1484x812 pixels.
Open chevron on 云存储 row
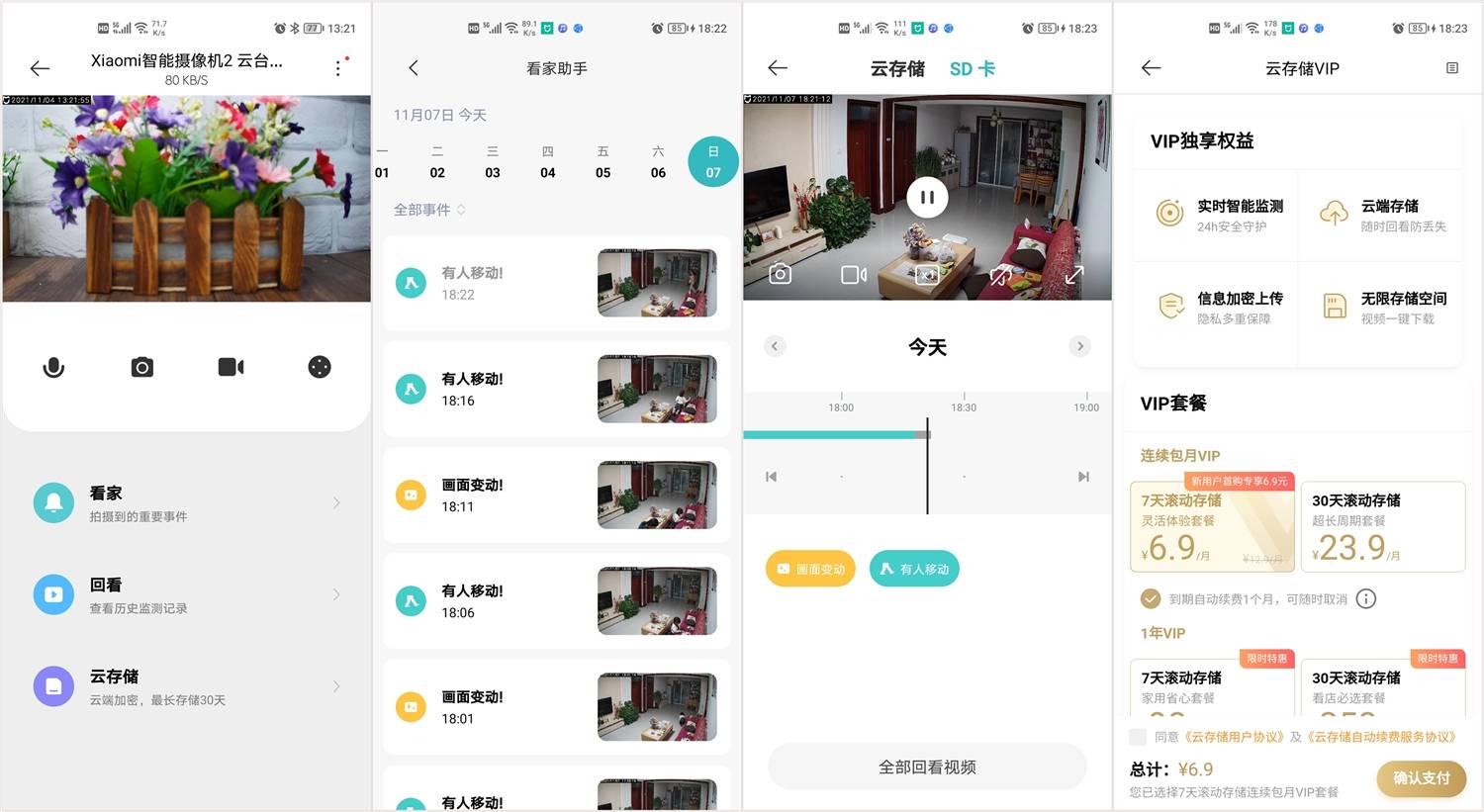[x=336, y=686]
